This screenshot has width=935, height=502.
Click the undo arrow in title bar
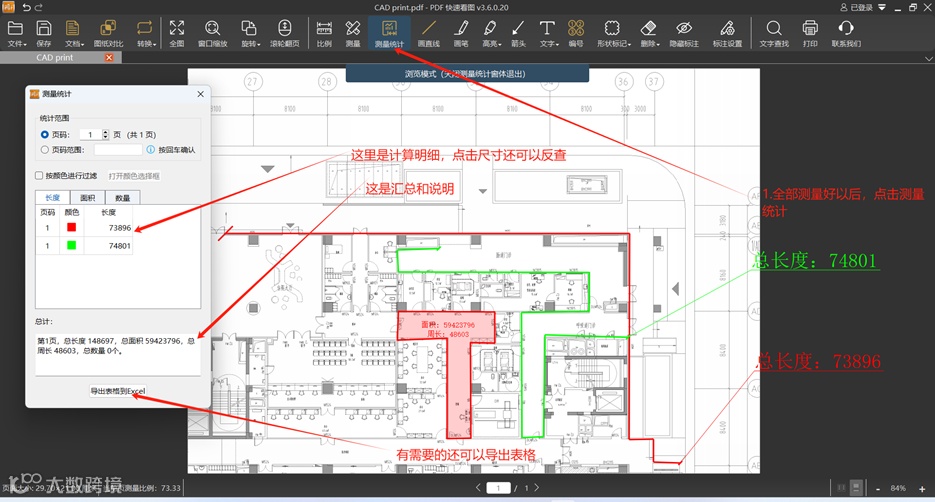(27, 7)
